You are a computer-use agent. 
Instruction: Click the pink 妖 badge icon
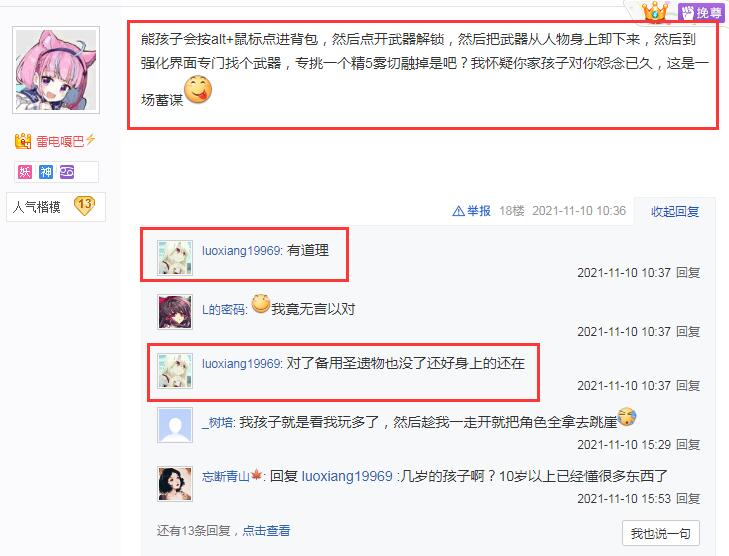tap(25, 172)
